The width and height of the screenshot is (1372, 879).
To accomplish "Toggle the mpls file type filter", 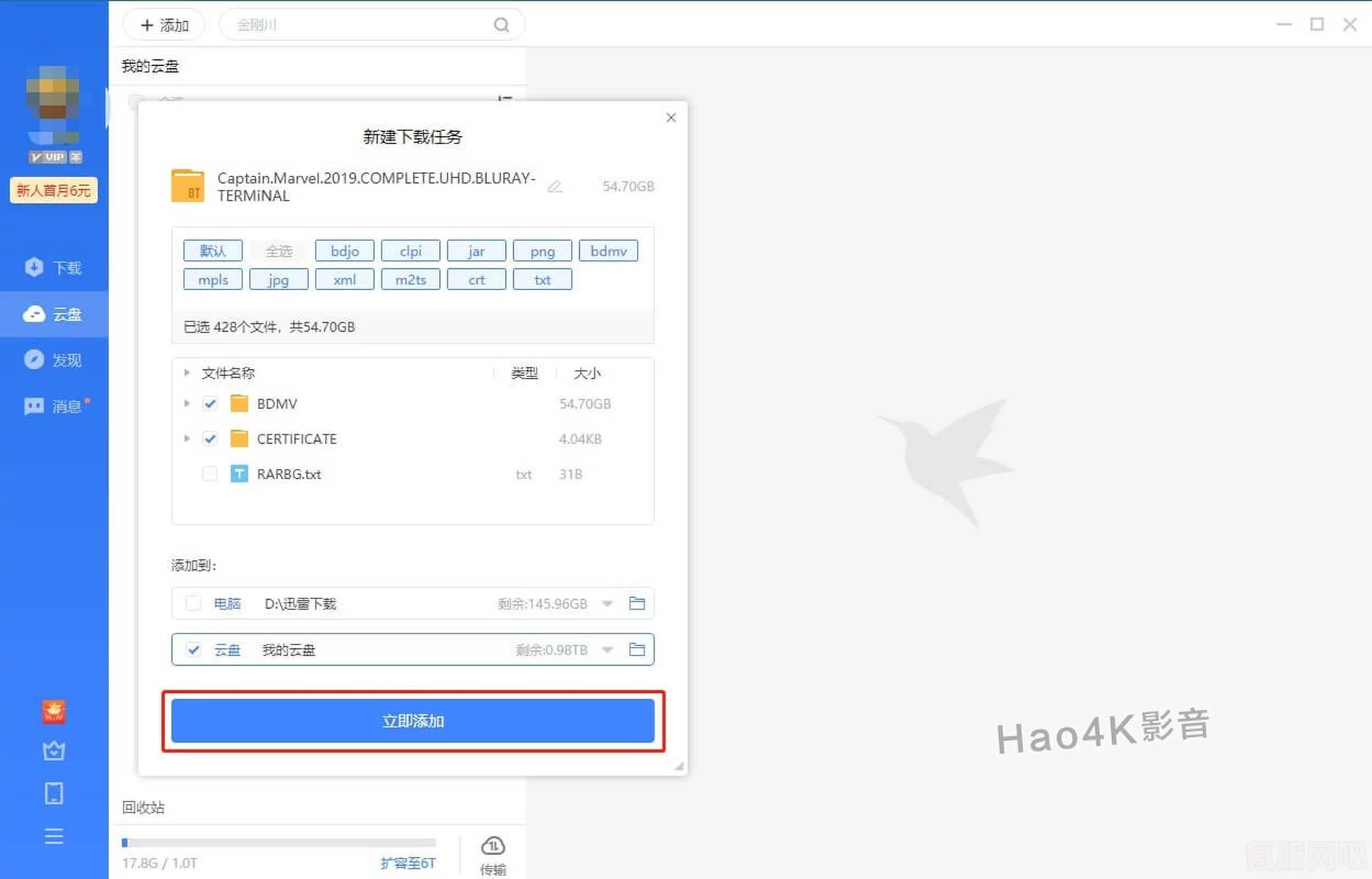I will tap(212, 279).
